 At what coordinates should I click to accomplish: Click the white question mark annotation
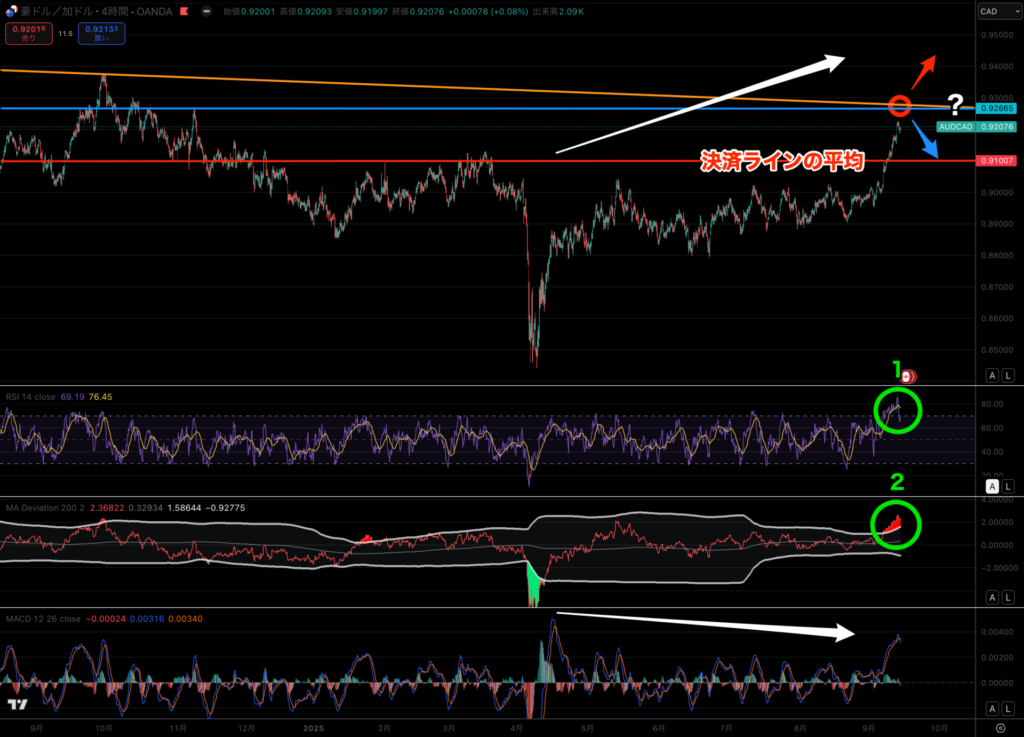click(955, 103)
